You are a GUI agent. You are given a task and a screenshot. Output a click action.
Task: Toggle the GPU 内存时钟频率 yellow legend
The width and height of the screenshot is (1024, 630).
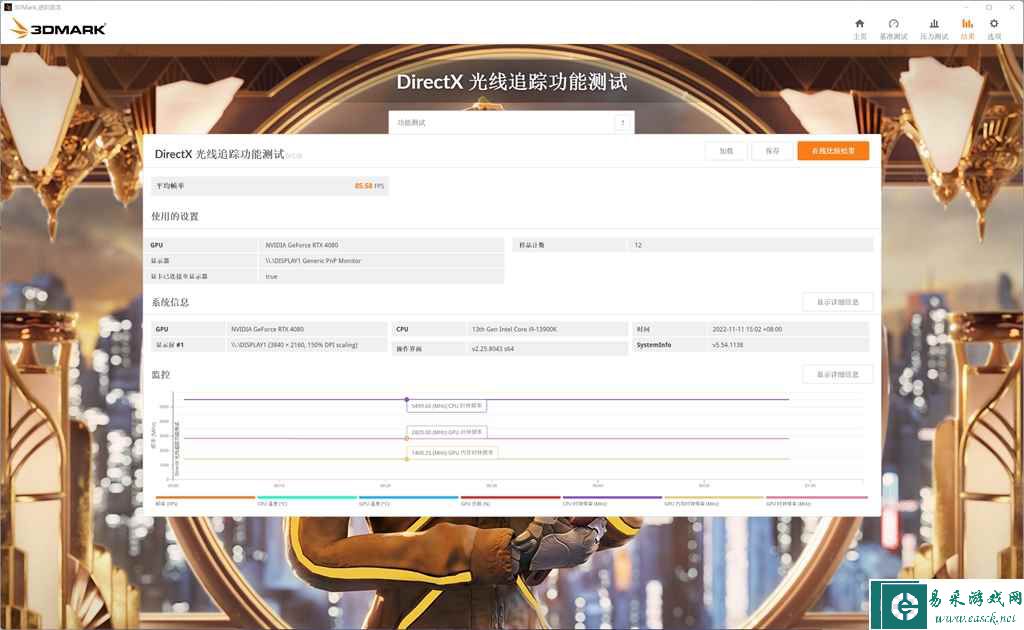[714, 500]
